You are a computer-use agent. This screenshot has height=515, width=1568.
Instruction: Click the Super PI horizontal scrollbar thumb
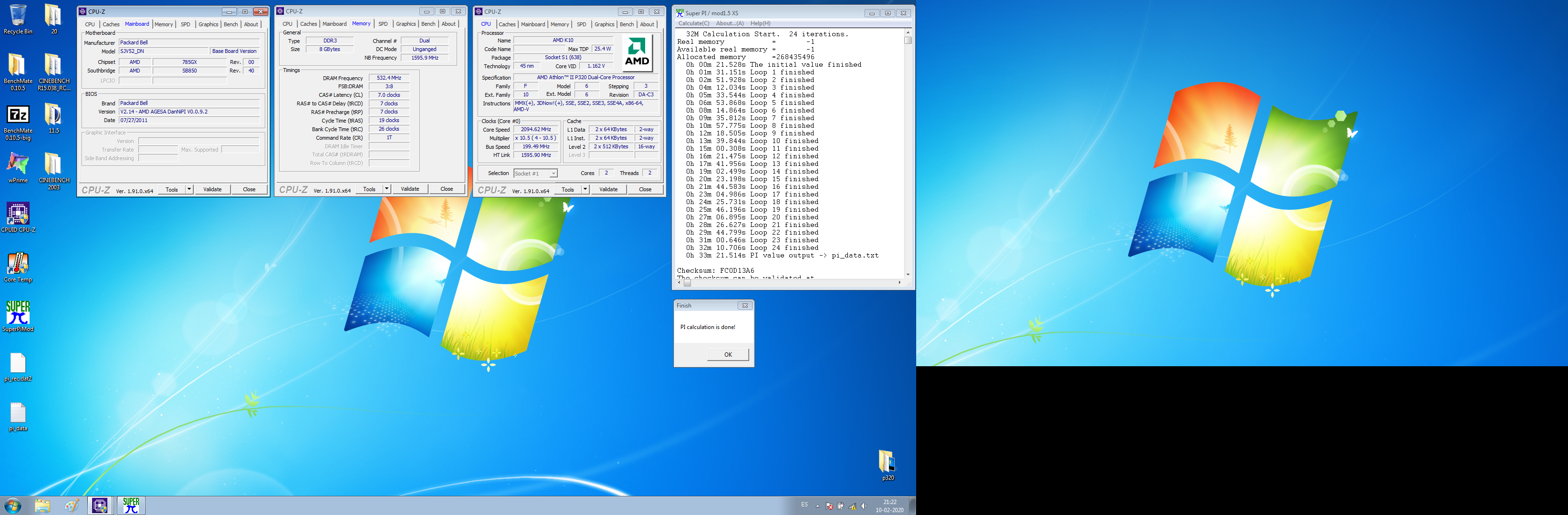click(x=687, y=283)
